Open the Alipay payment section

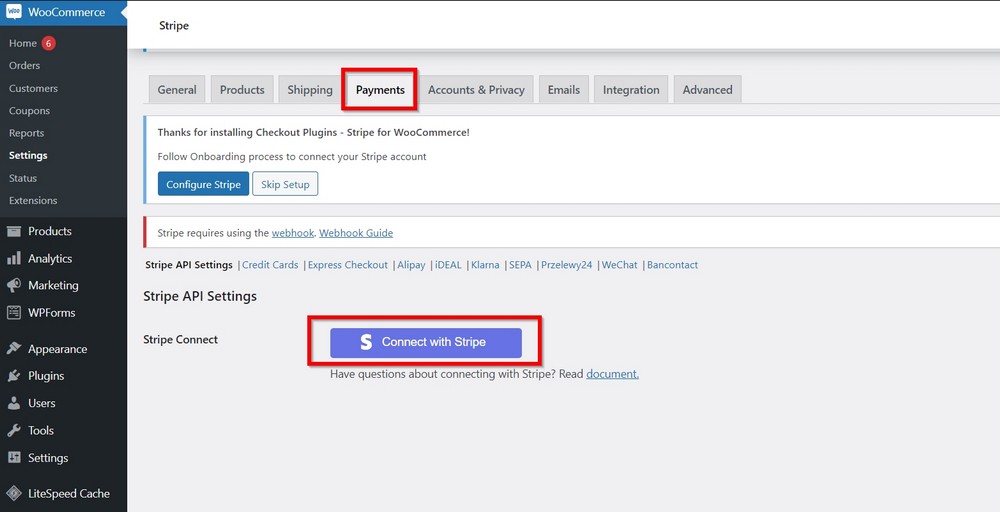pyautogui.click(x=411, y=265)
